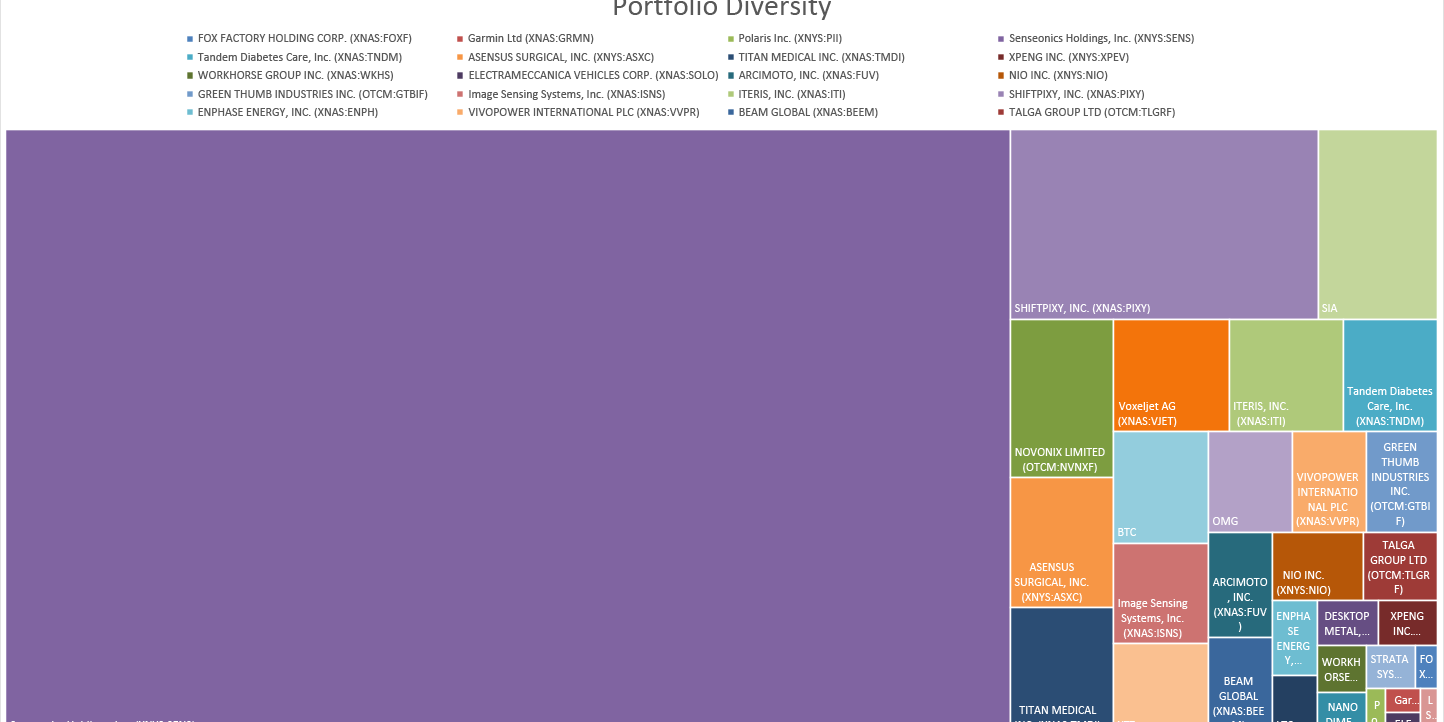Click the DESKTOP METAL treemap tile
The height and width of the screenshot is (722, 1444).
[x=1346, y=623]
